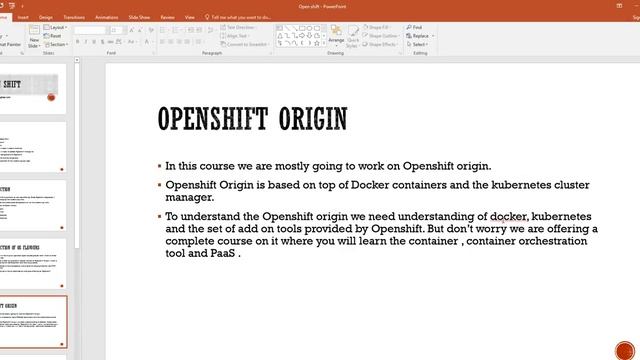This screenshot has width=640, height=360.
Task: Open the Shape Outline color menu
Action: coord(380,36)
